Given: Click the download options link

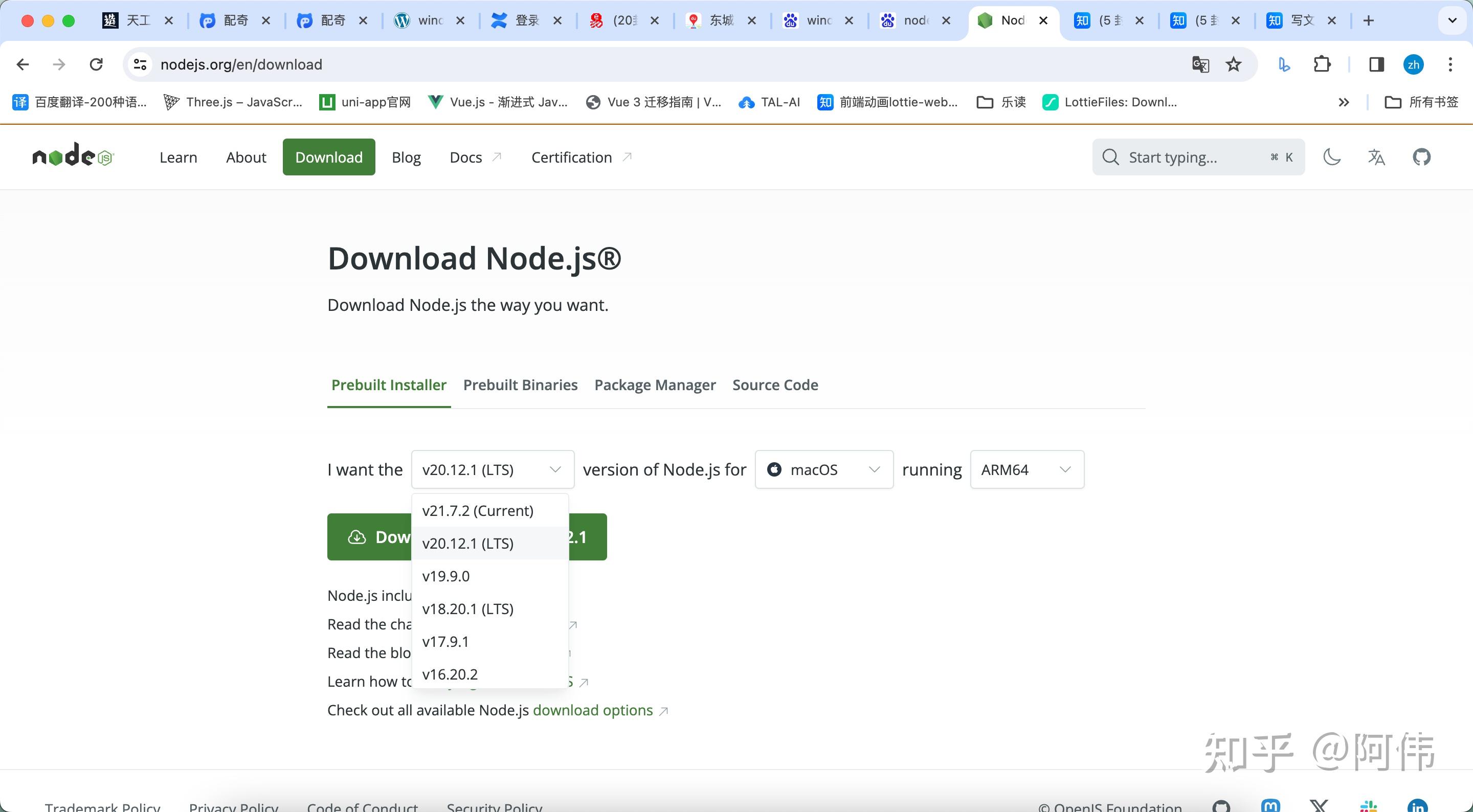Looking at the screenshot, I should pyautogui.click(x=592, y=710).
